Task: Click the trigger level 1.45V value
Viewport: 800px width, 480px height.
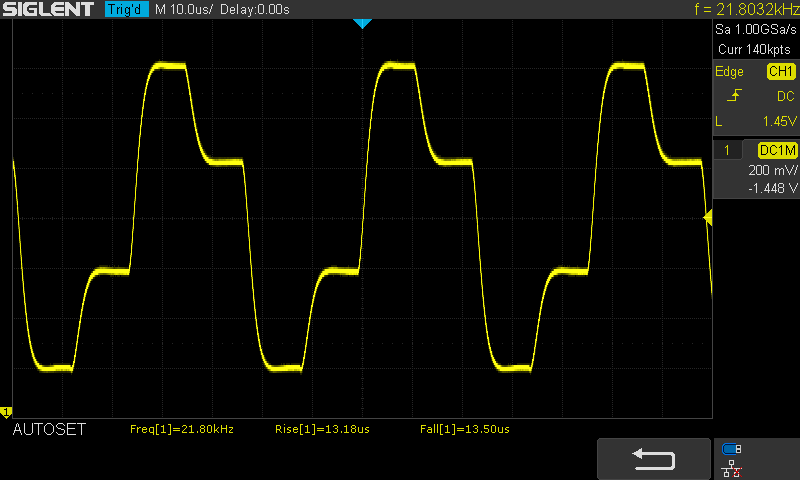Action: pos(779,121)
